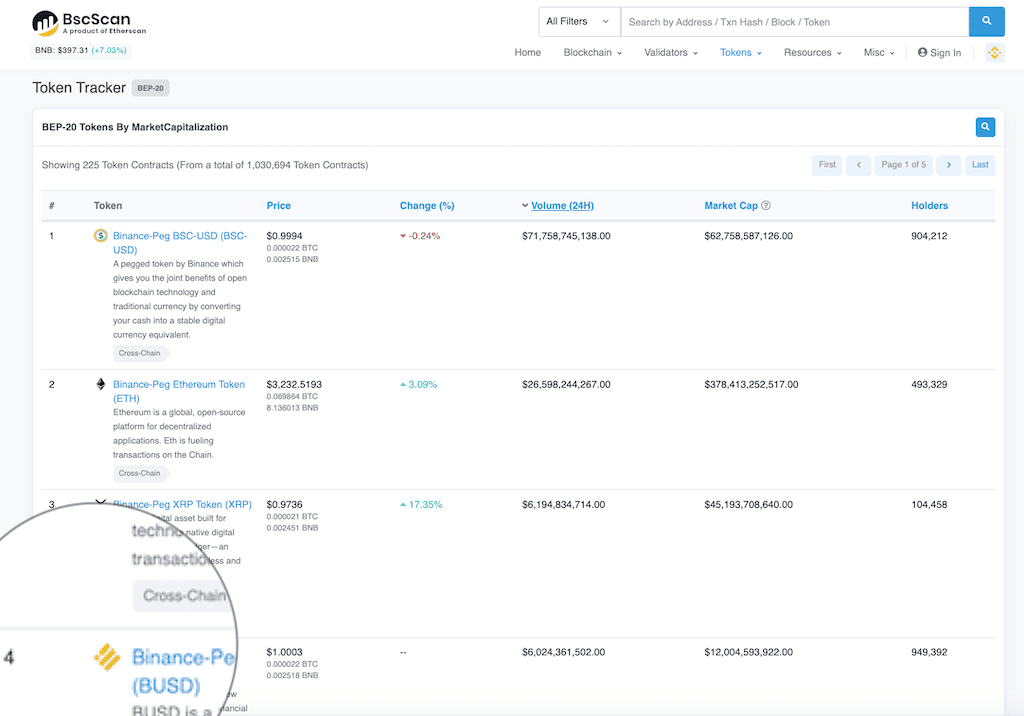Click the BNB price $397.31 indicator
Screen dimensions: 1024x716
click(80, 50)
